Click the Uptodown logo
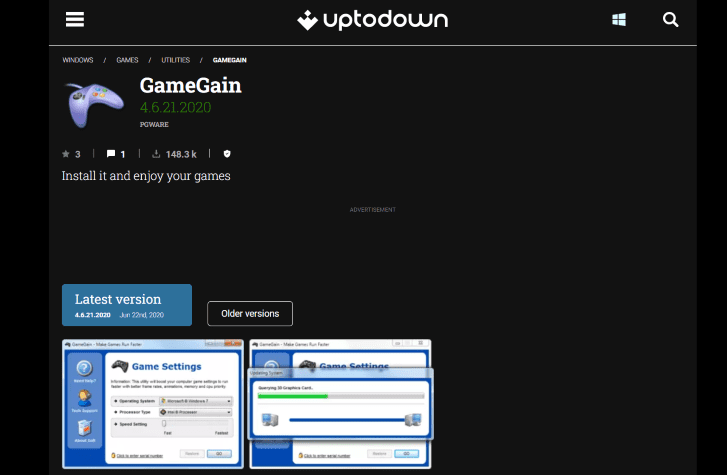 pyautogui.click(x=373, y=20)
